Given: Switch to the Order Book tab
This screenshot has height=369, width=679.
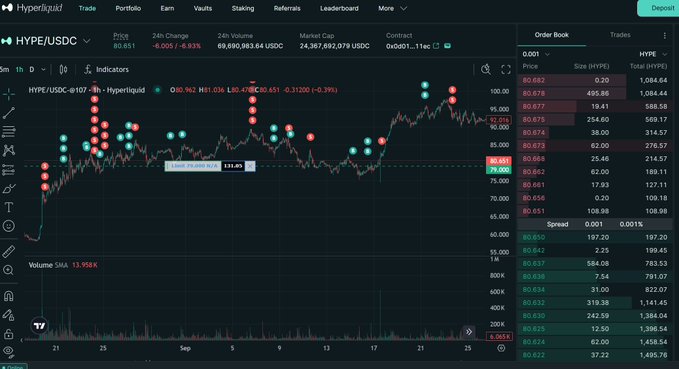Looking at the screenshot, I should click(x=552, y=35).
